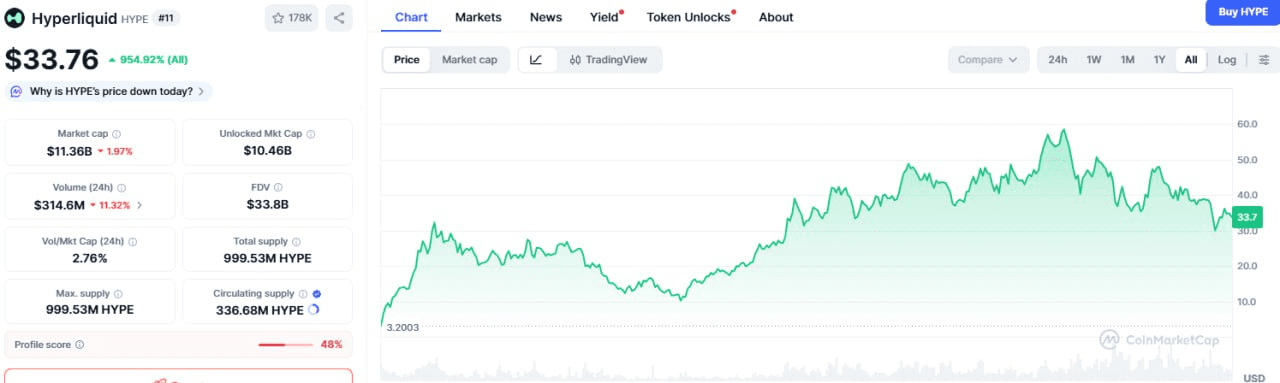
Task: Expand Volume (24h) details chevron
Action: (140, 205)
